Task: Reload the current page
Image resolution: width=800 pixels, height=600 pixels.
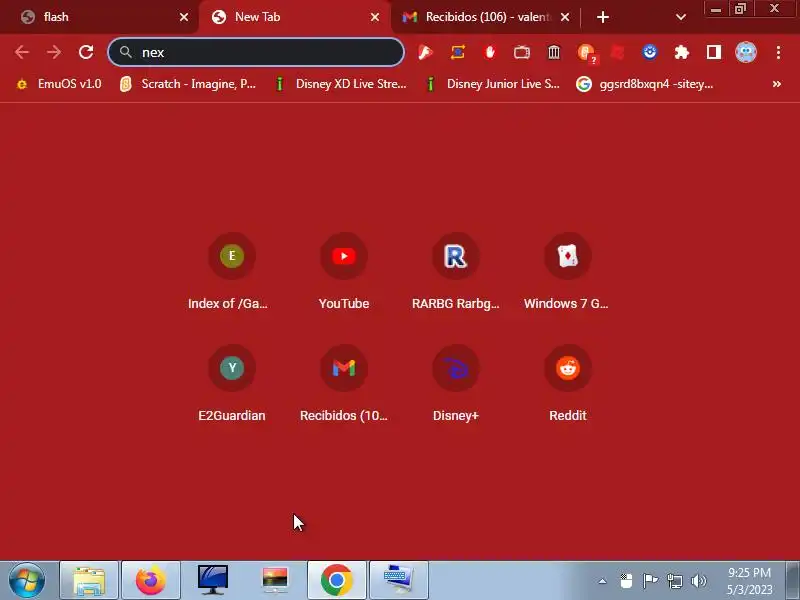Action: (86, 52)
